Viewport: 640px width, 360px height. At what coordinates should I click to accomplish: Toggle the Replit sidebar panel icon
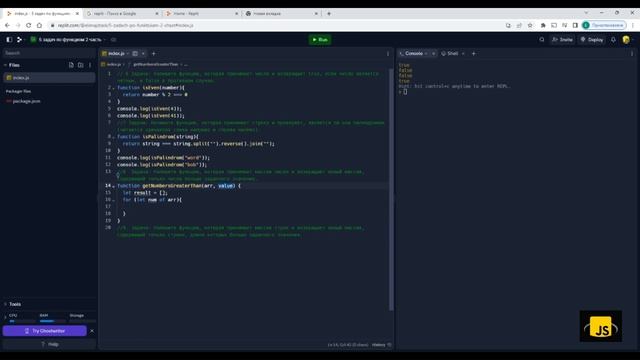(9, 40)
